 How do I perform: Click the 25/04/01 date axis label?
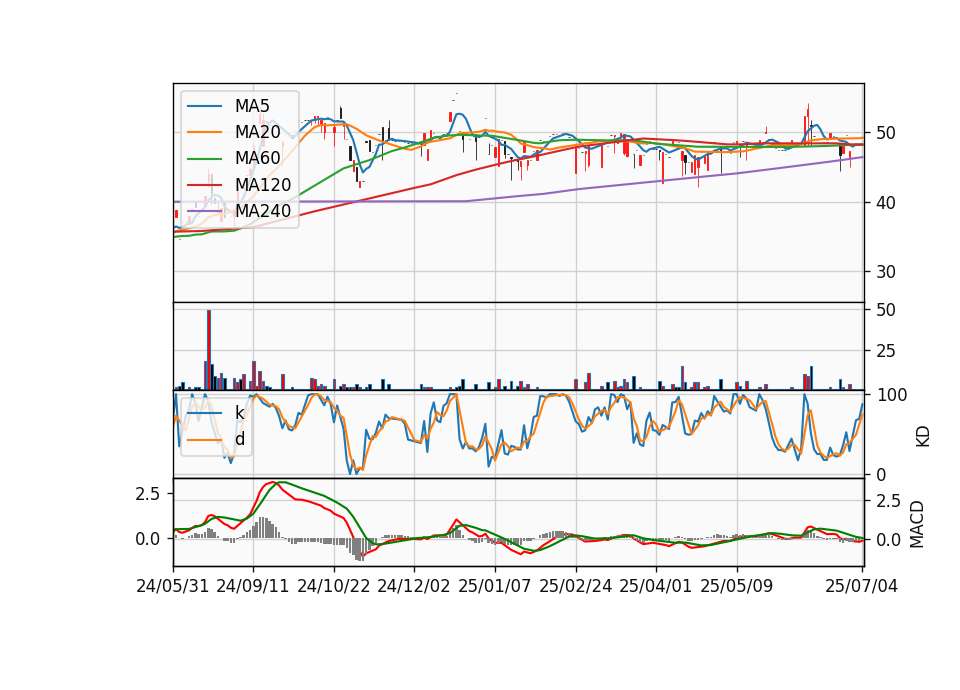656,587
